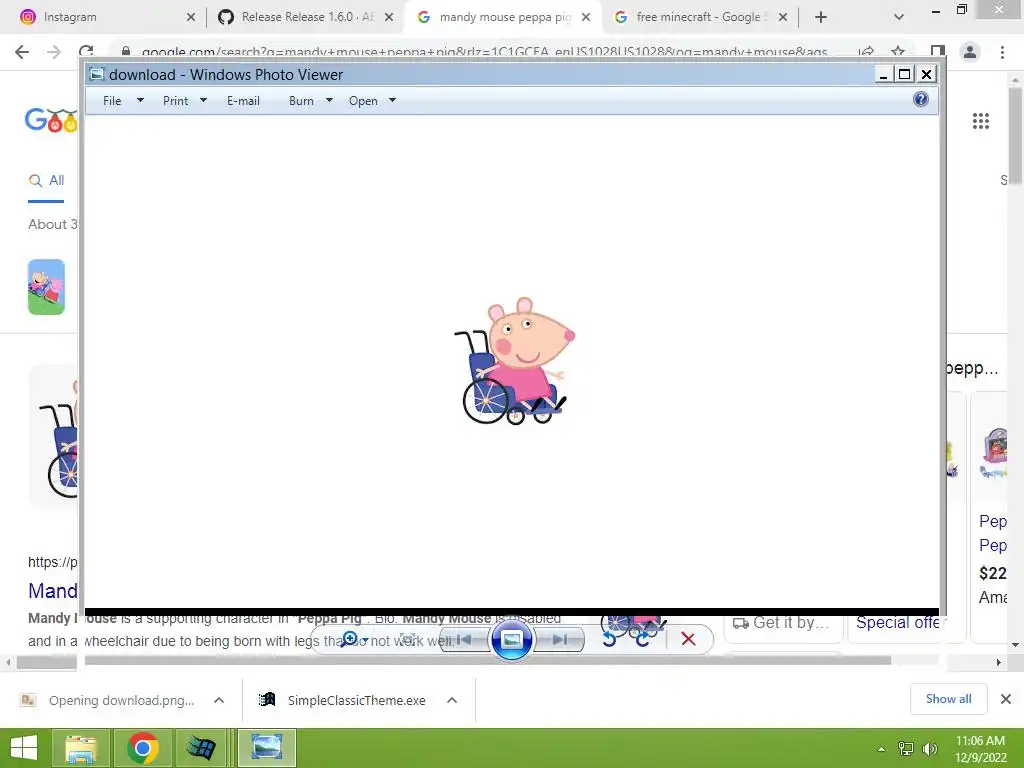Expand the Print dropdown arrow
The width and height of the screenshot is (1024, 768).
point(203,101)
